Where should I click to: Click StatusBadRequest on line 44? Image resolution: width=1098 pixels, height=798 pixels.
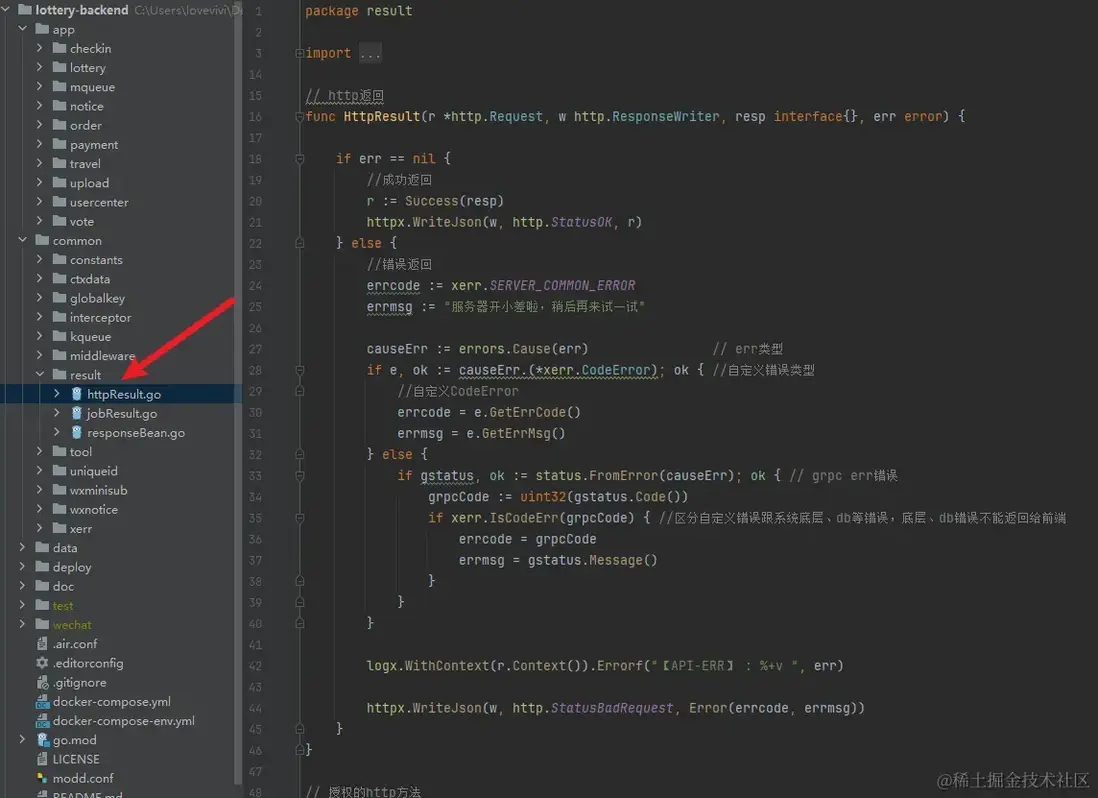click(611, 708)
